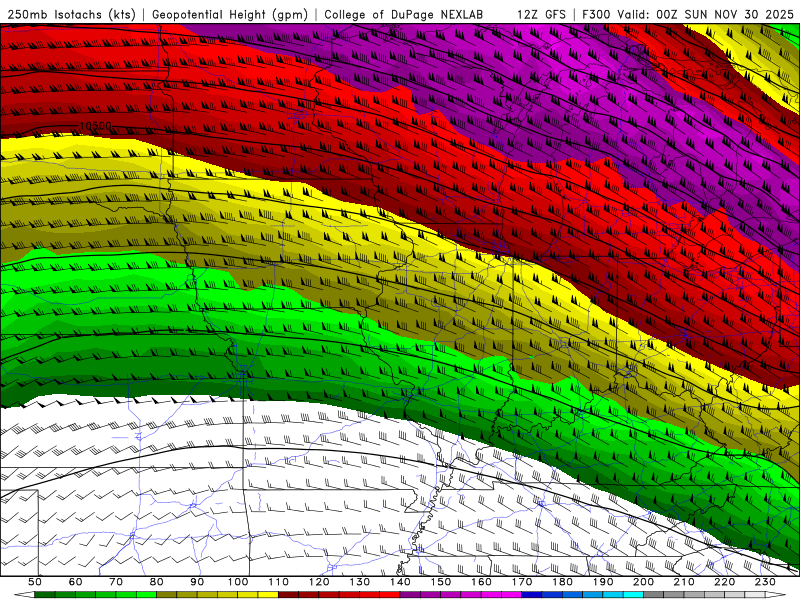Screen dimensions: 800x600
Task: Click the colorbar value label '110'
Action: [279, 582]
